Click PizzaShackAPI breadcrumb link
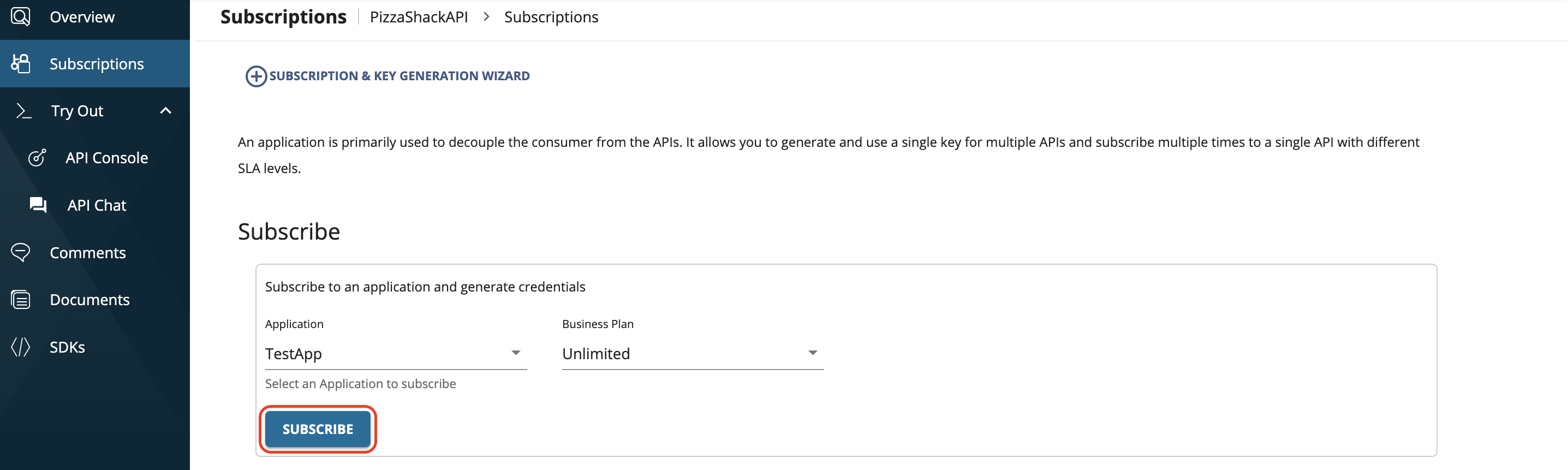Screen dimensions: 1568x470 click(x=419, y=17)
